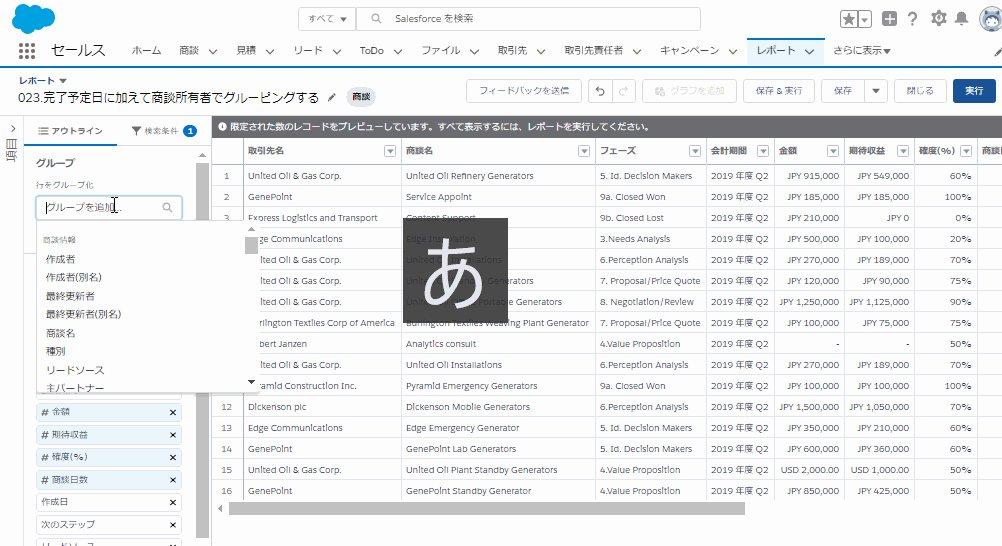Open 確度(%) column menu arrow
The width and height of the screenshot is (1002, 546).
click(966, 151)
